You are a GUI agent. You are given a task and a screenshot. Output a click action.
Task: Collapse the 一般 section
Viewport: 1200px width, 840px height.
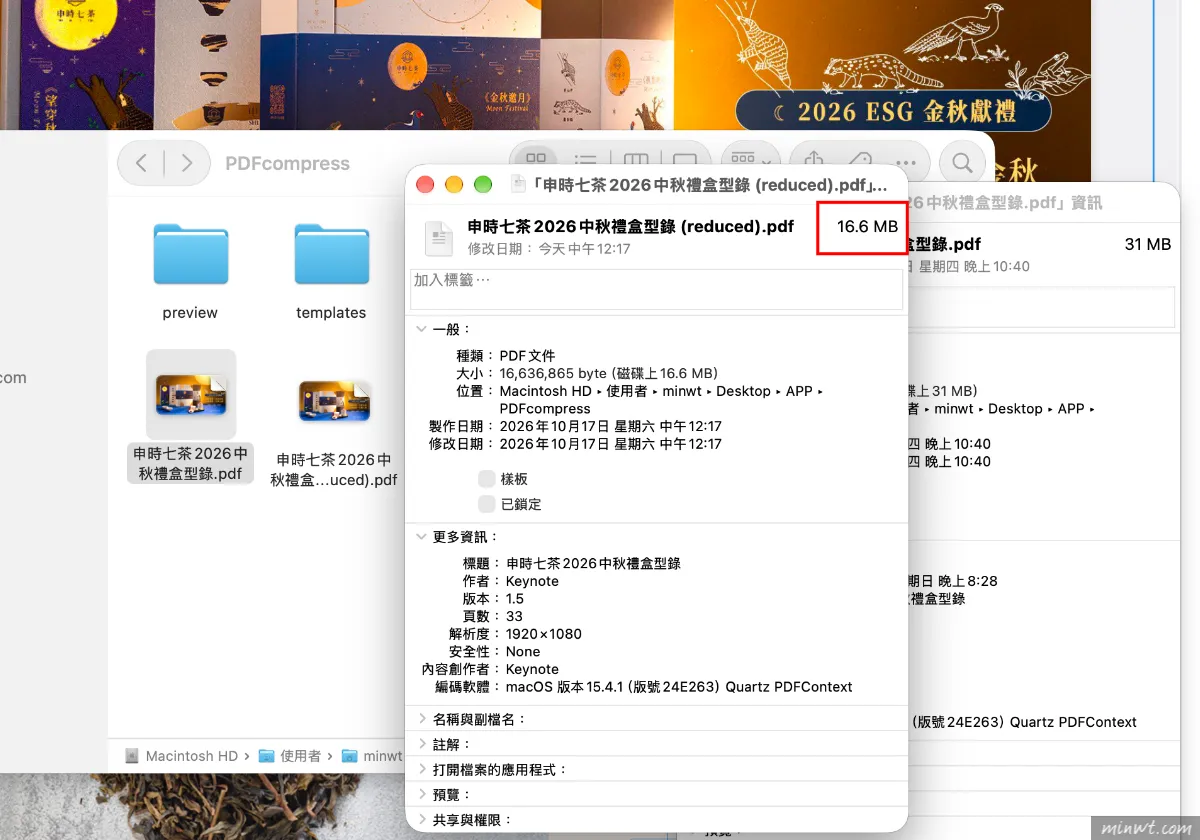pos(422,329)
